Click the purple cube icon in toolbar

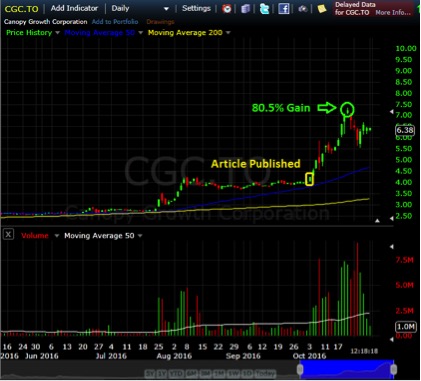[x=246, y=9]
